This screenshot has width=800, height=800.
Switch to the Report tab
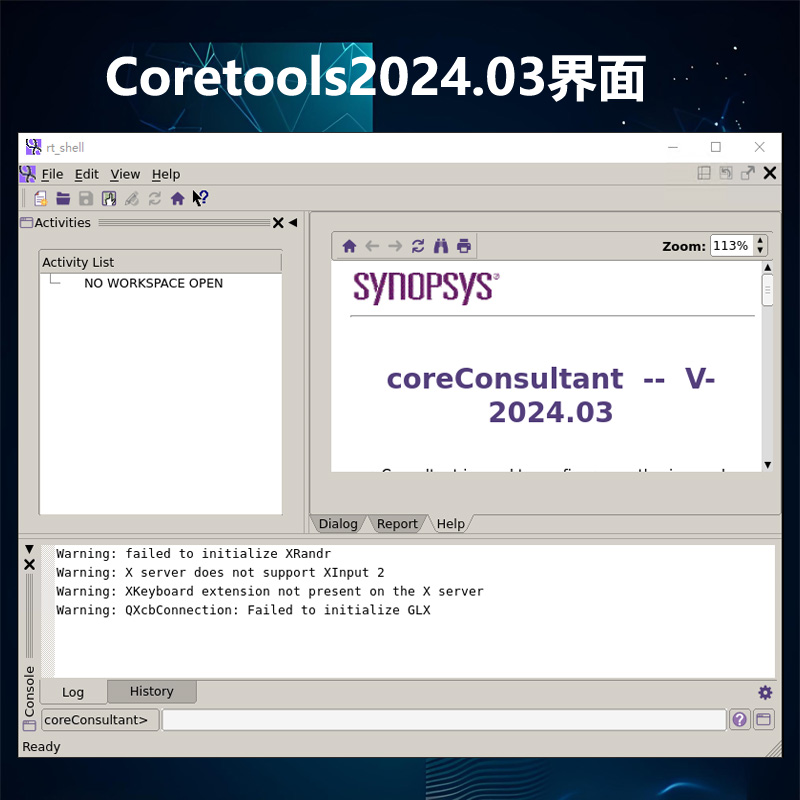click(397, 523)
